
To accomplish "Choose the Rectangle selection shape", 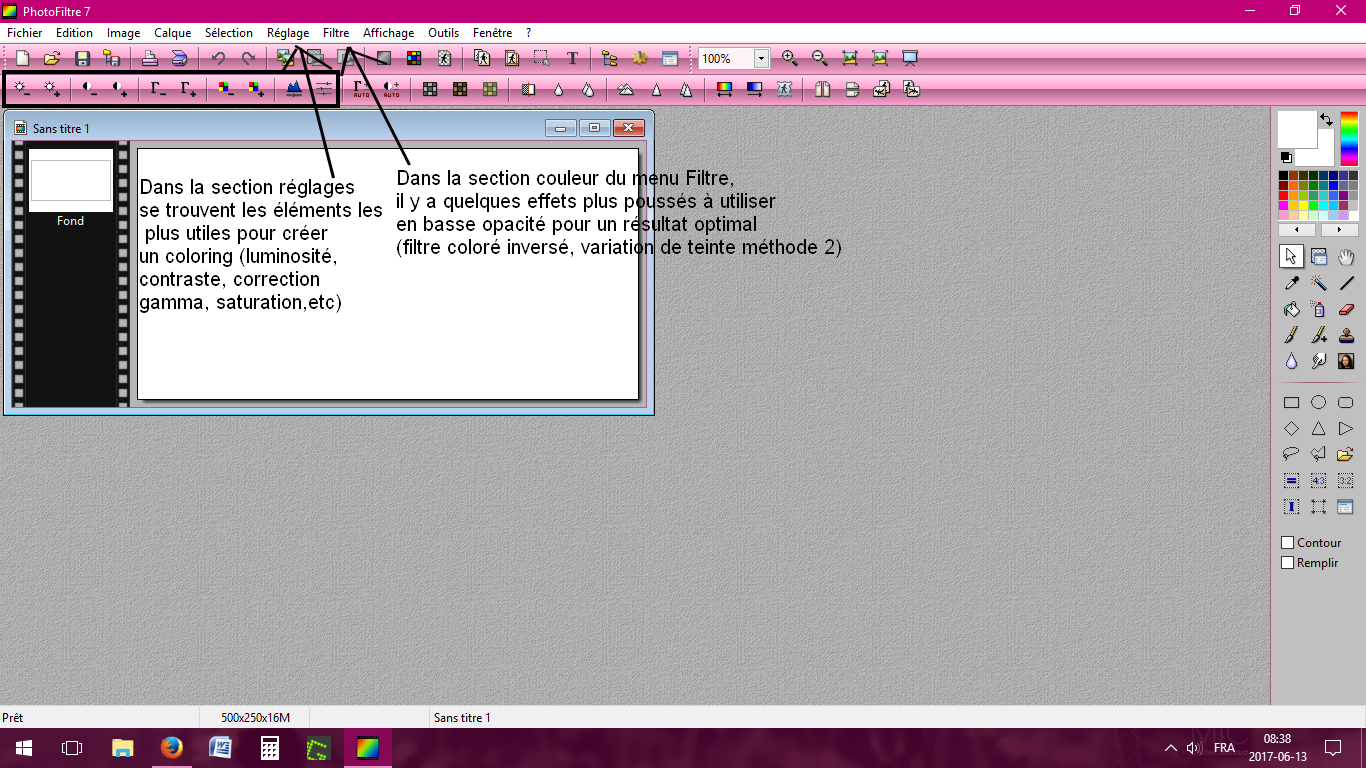I will 1291,403.
